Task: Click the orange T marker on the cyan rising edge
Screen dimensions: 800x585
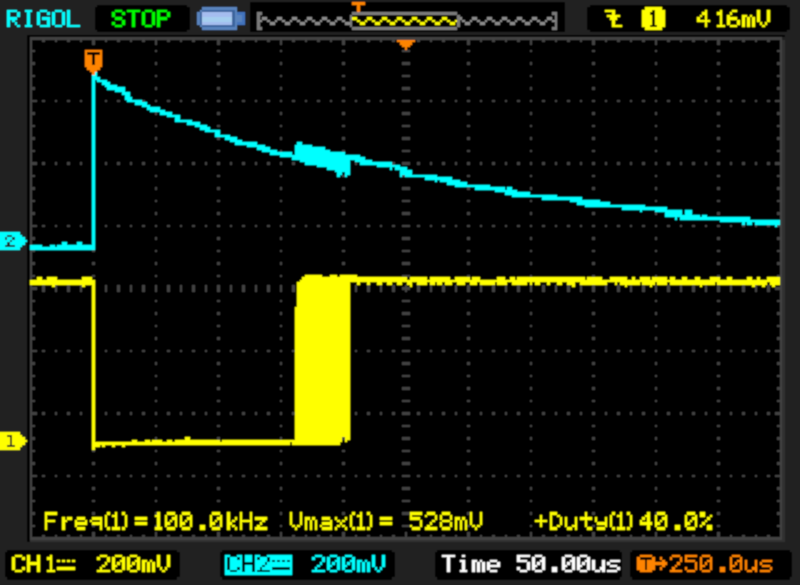Action: tap(93, 60)
